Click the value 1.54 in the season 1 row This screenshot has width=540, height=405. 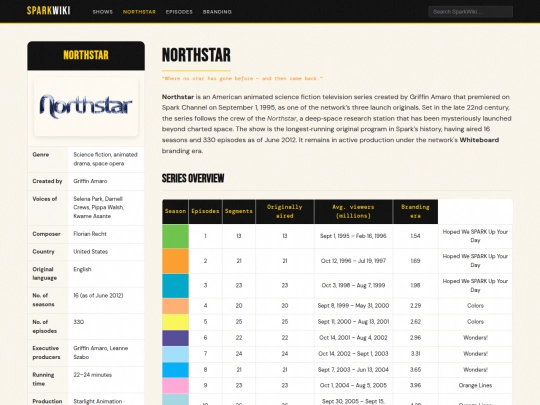[x=415, y=236]
